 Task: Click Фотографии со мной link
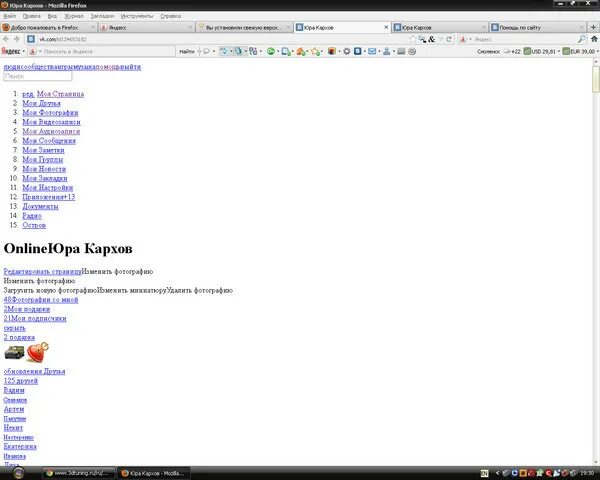41,300
